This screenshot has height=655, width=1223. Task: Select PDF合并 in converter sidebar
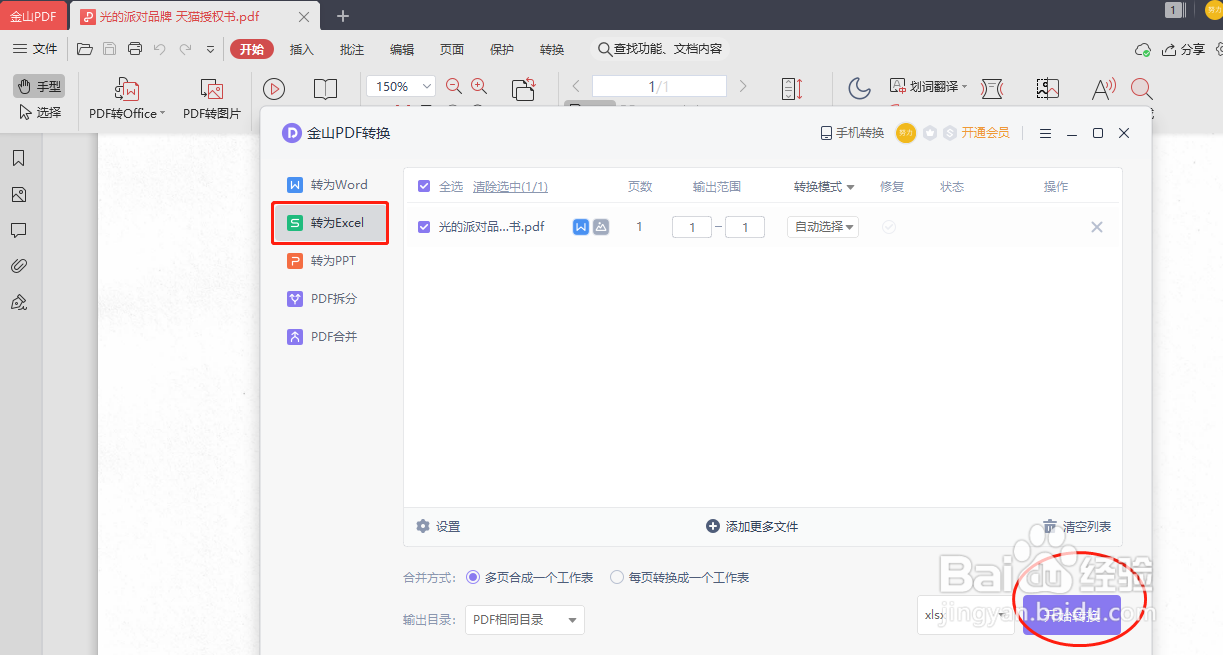click(331, 337)
